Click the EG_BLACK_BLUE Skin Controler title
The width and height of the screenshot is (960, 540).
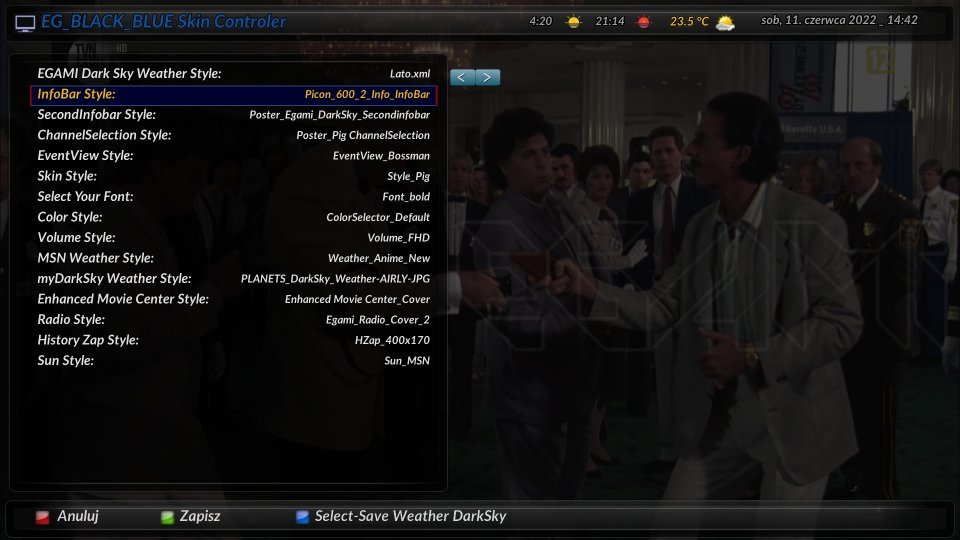point(163,21)
